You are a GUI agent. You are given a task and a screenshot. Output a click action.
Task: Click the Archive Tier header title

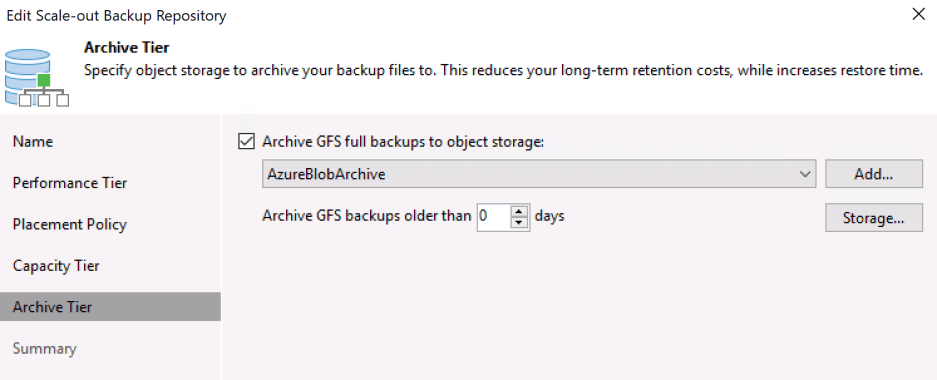tap(127, 47)
